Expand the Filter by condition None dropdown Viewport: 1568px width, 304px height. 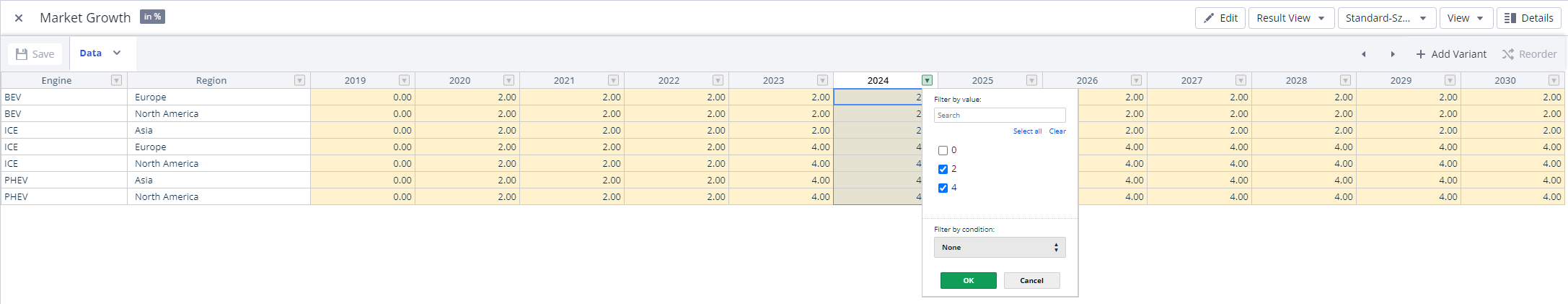click(x=999, y=247)
